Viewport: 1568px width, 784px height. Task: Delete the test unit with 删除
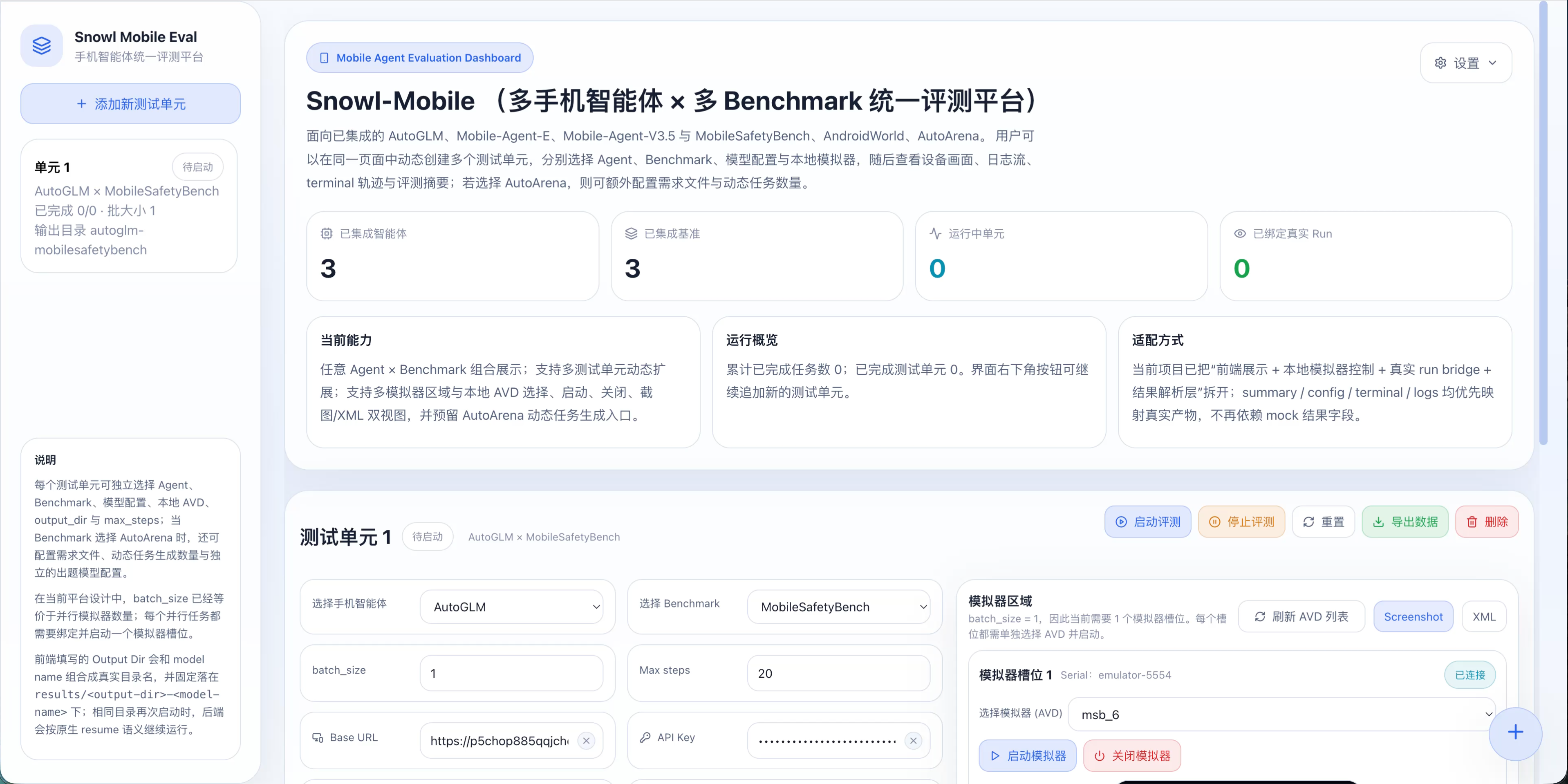[1487, 522]
